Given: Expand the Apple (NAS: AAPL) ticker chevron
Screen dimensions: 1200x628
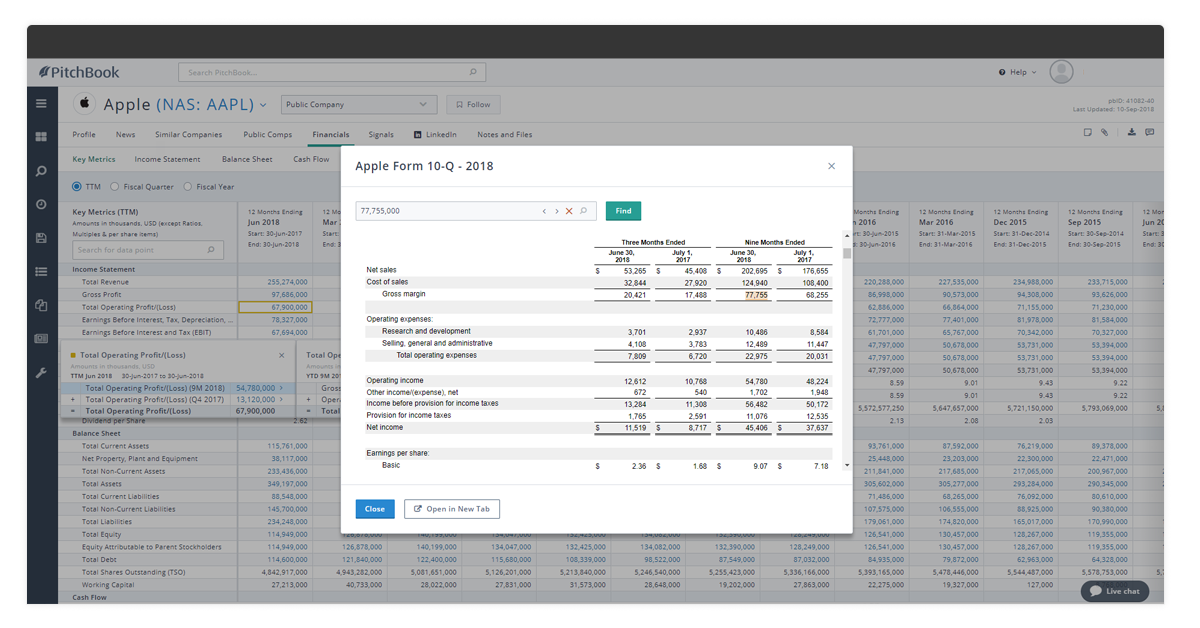Looking at the screenshot, I should pyautogui.click(x=263, y=105).
